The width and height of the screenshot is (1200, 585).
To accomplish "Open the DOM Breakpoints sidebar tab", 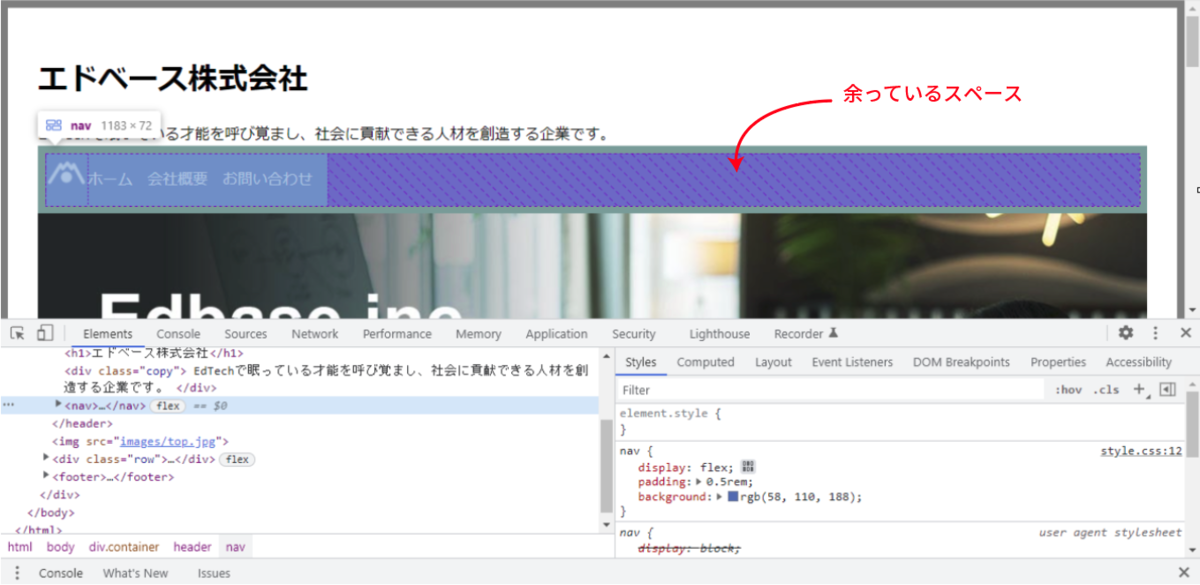I will pyautogui.click(x=961, y=362).
